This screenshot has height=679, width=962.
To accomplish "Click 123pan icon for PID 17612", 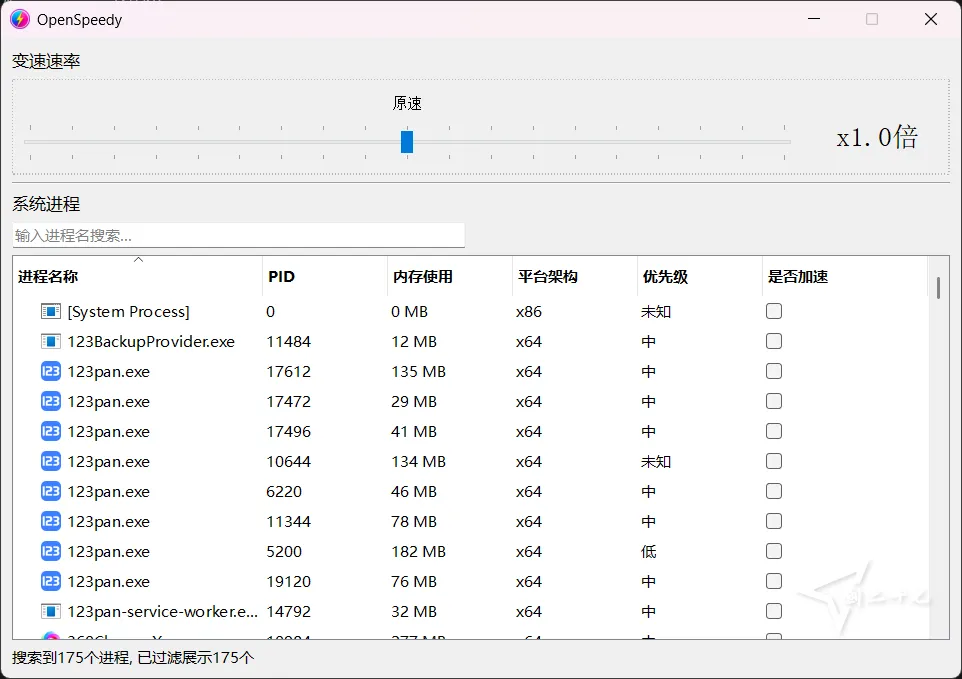I will click(51, 372).
